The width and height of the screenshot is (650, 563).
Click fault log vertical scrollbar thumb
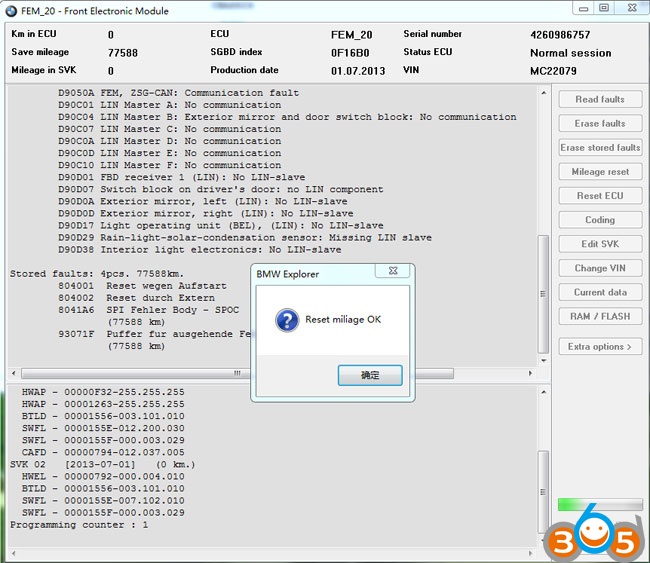click(x=543, y=294)
